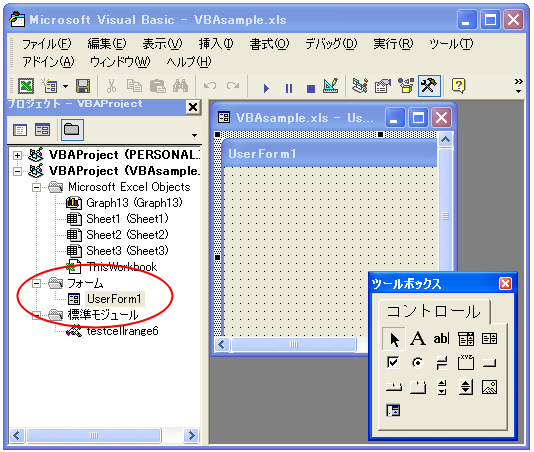
Task: Pick the ListBox control
Action: (489, 339)
